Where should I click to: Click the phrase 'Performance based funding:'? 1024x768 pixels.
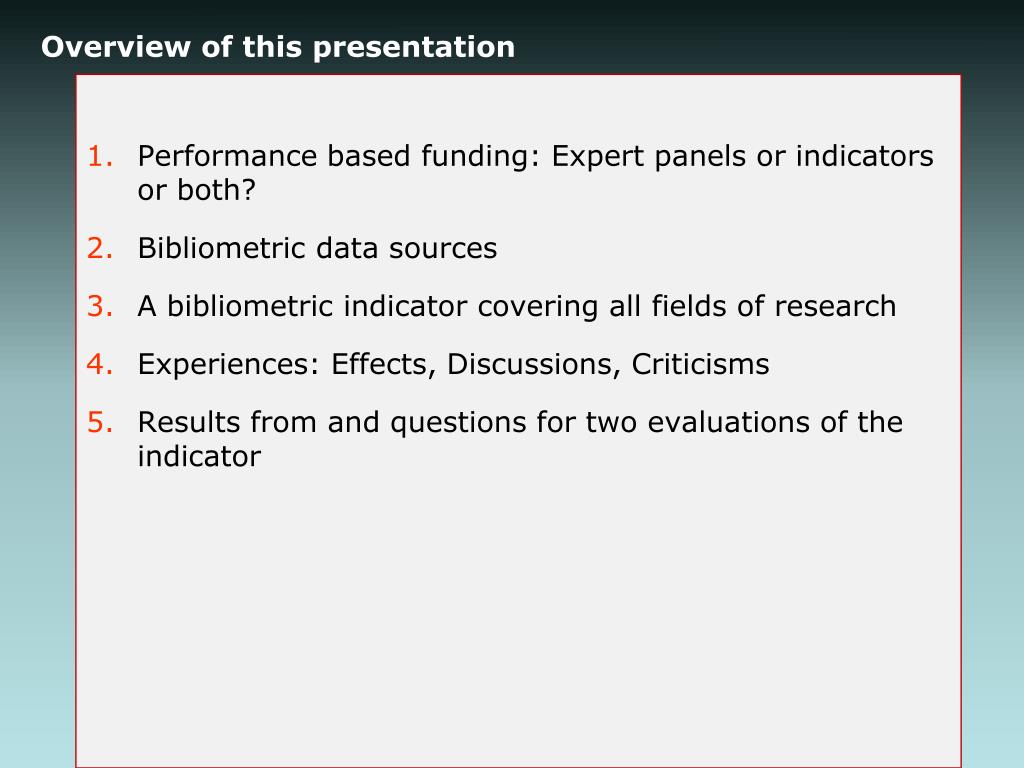(339, 157)
